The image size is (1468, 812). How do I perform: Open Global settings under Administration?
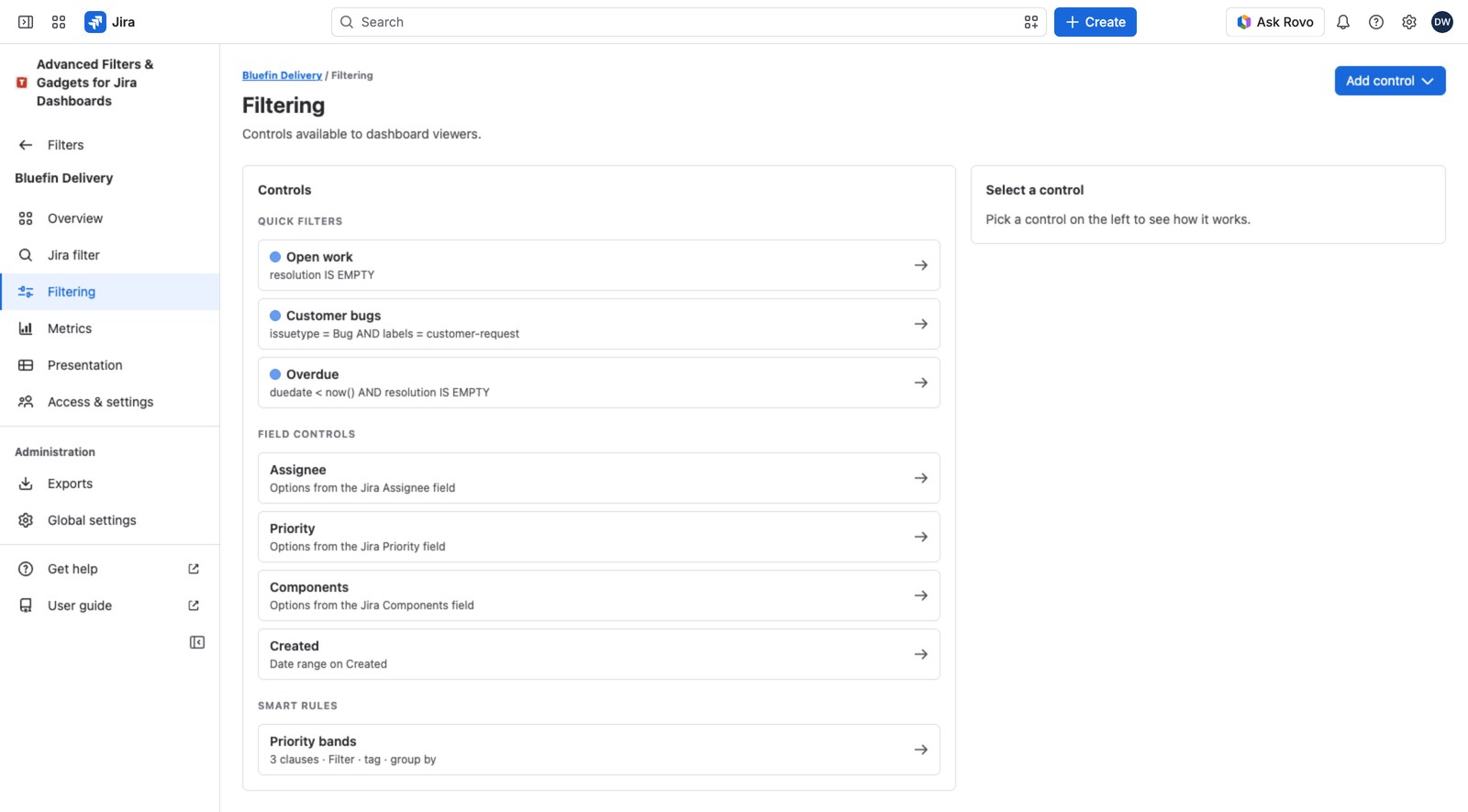(x=110, y=520)
